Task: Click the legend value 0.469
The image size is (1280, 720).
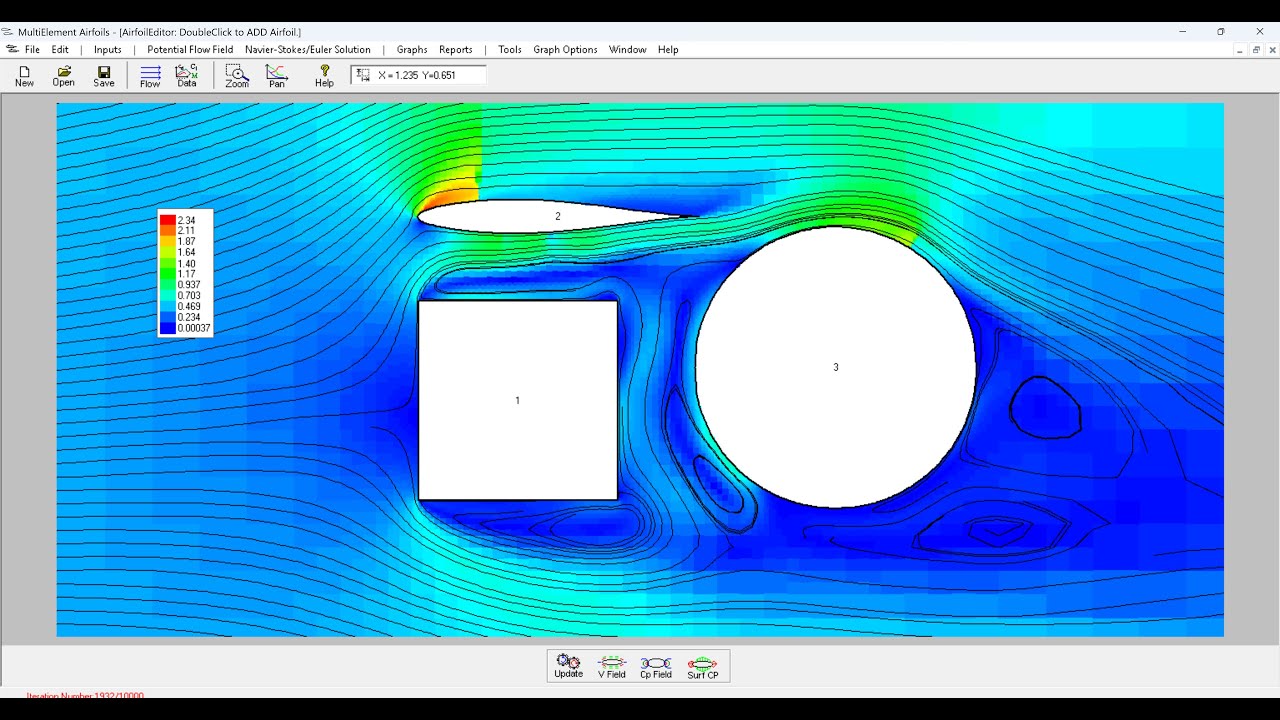Action: point(189,307)
